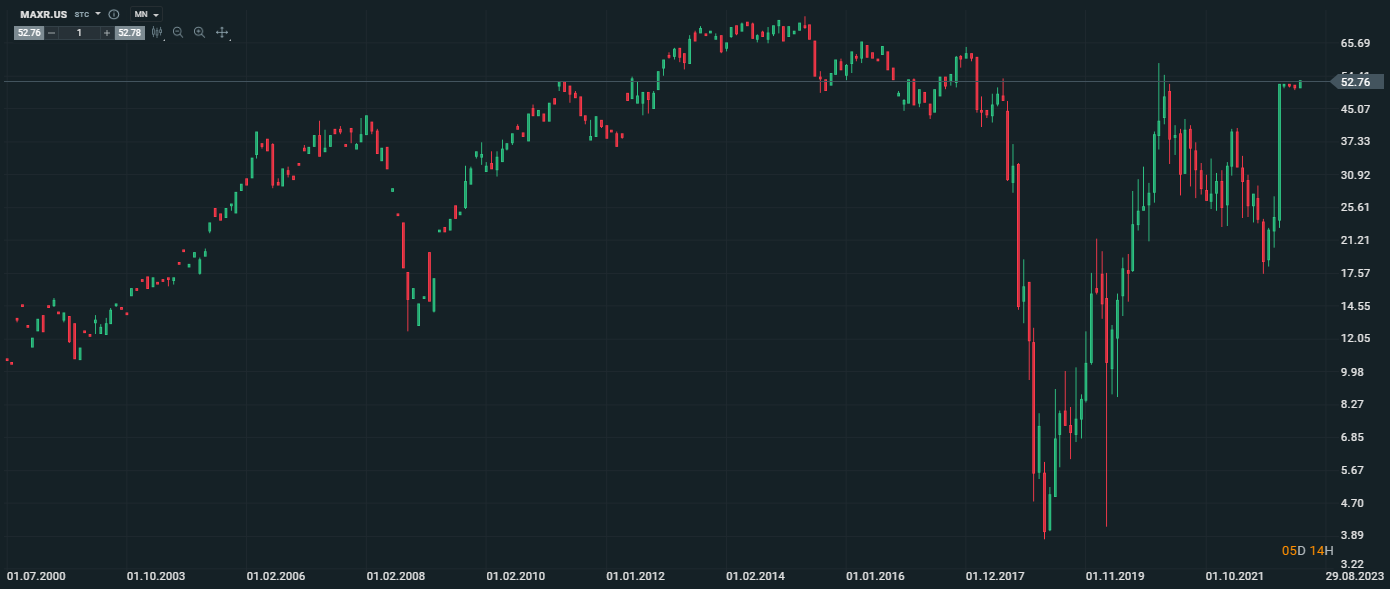Image resolution: width=1390 pixels, height=589 pixels.
Task: Click the 65.69 price axis label
Action: tap(1355, 43)
